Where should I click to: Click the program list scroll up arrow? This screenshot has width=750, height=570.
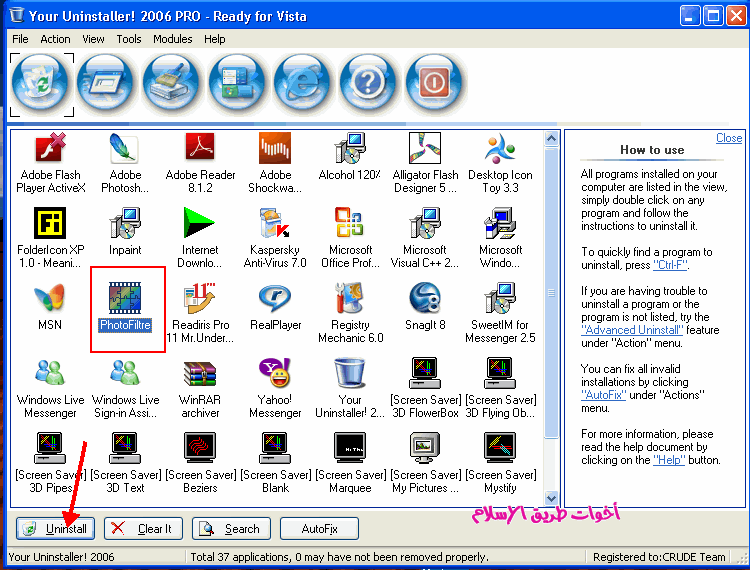click(x=551, y=139)
